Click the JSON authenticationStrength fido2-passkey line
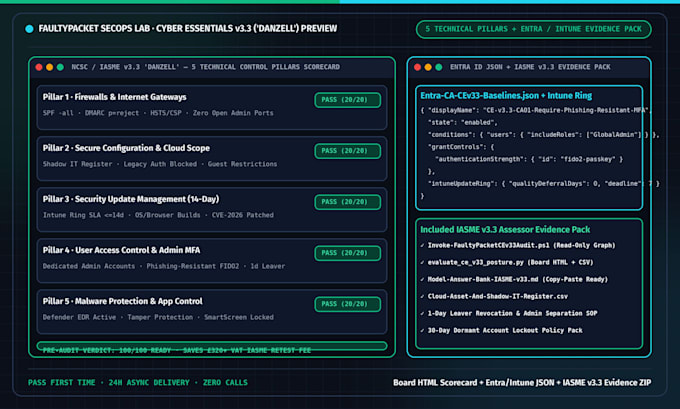The width and height of the screenshot is (680, 409). coord(529,159)
